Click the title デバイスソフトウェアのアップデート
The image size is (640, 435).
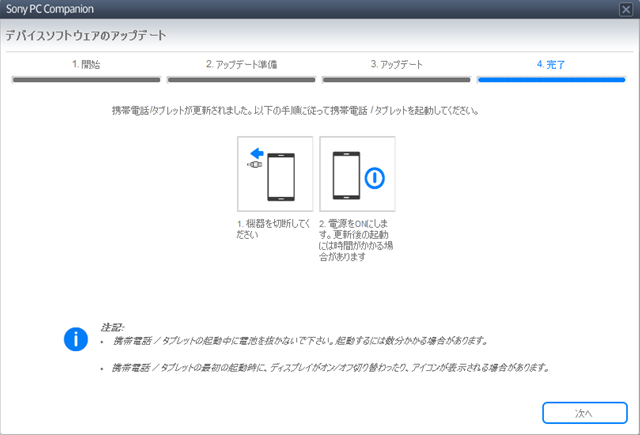86,36
